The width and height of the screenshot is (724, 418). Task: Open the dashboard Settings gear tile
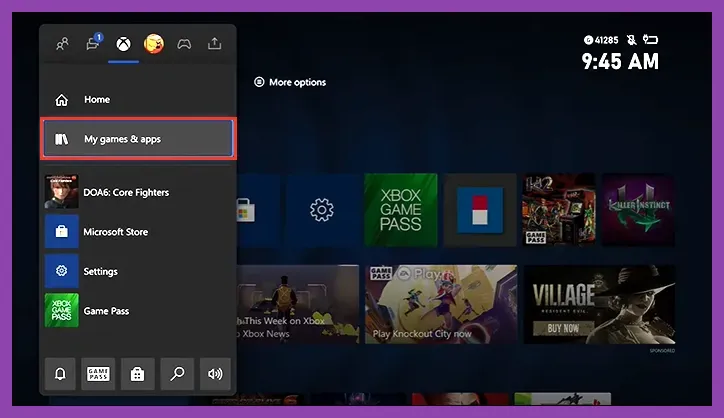click(322, 210)
